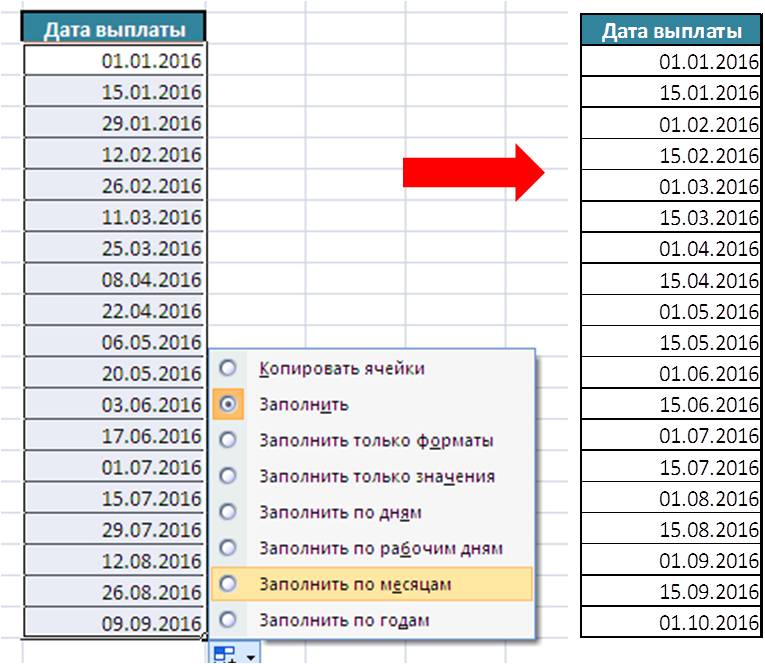This screenshot has width=765, height=664.
Task: Click right cell with 01.10.2016
Action: [671, 622]
